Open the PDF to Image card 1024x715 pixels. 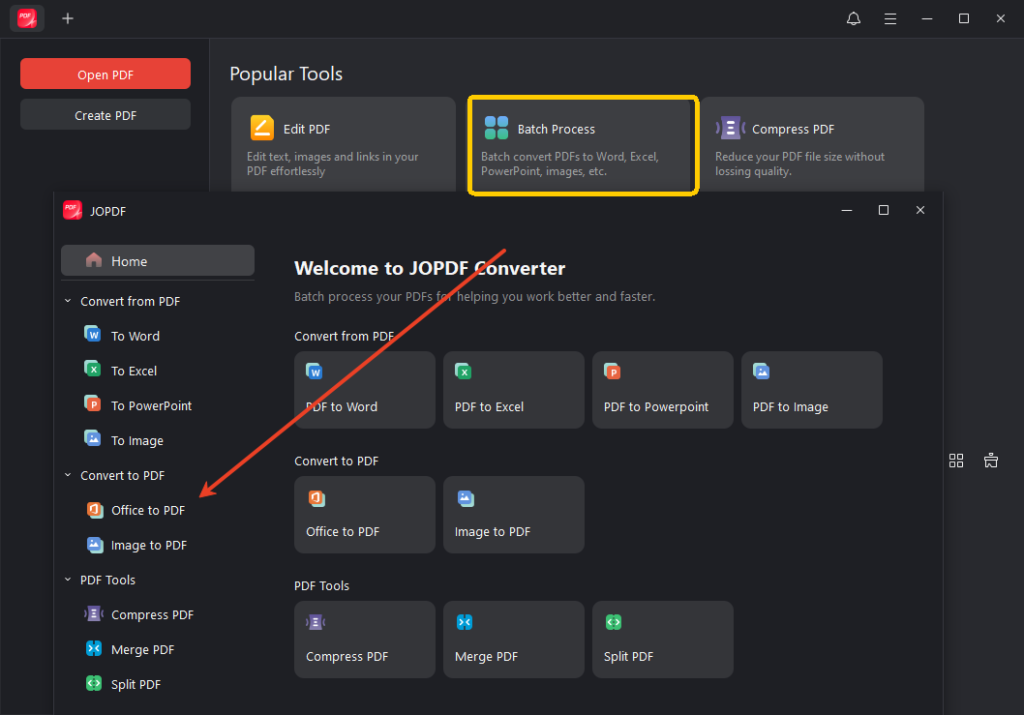point(811,389)
